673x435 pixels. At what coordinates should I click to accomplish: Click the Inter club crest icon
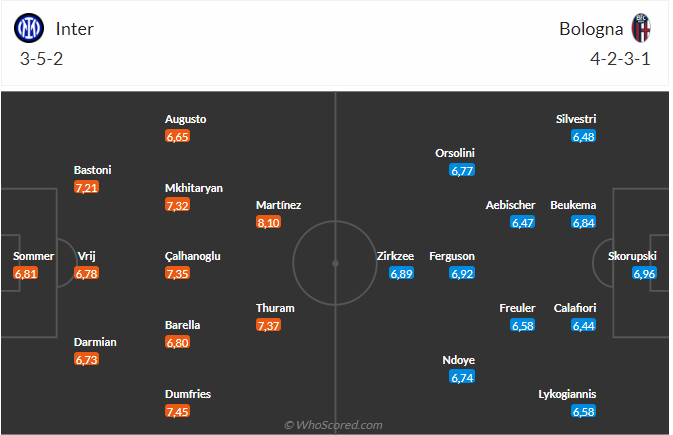(29, 28)
